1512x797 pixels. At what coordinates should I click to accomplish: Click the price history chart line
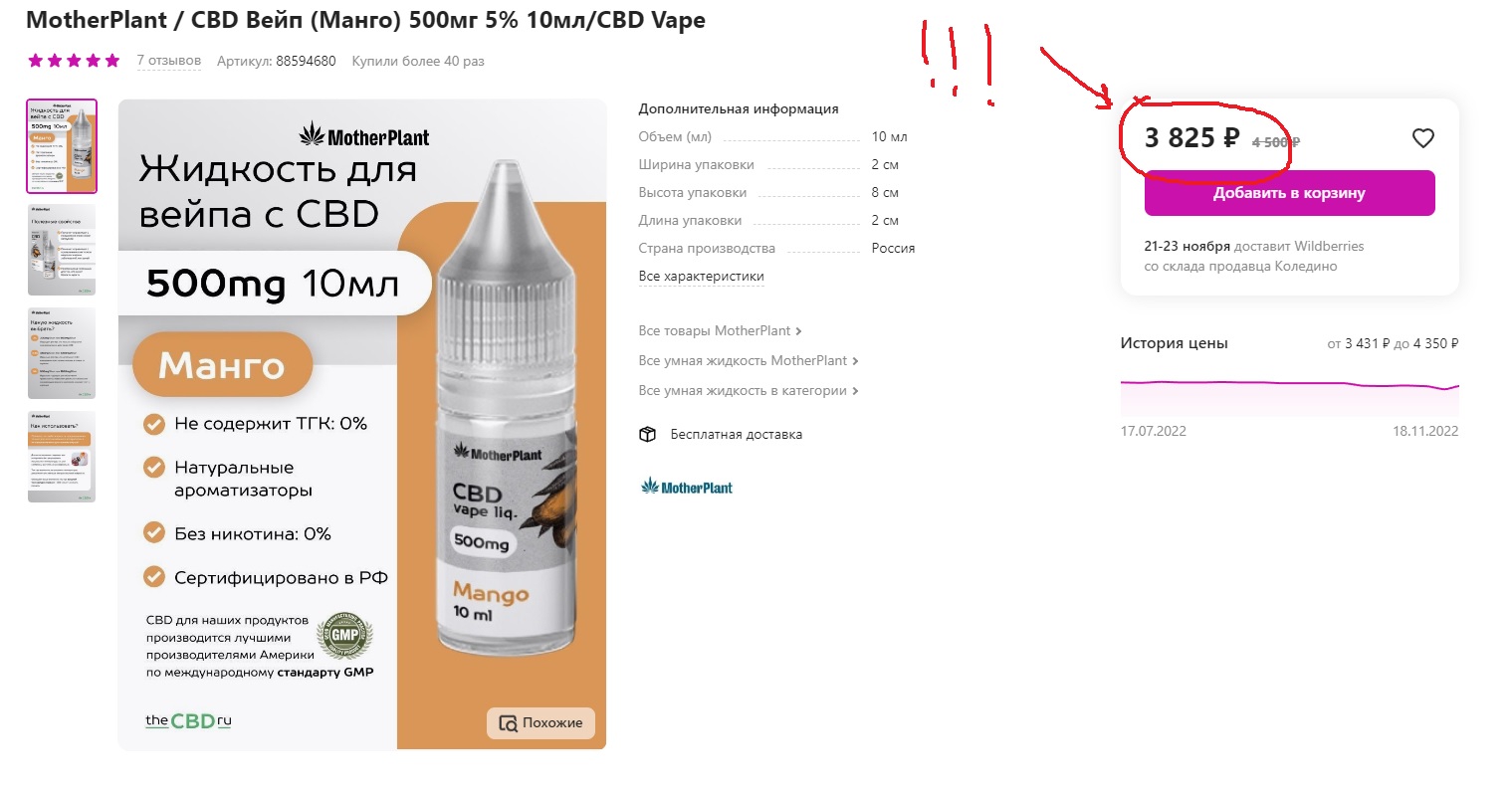click(x=1289, y=384)
